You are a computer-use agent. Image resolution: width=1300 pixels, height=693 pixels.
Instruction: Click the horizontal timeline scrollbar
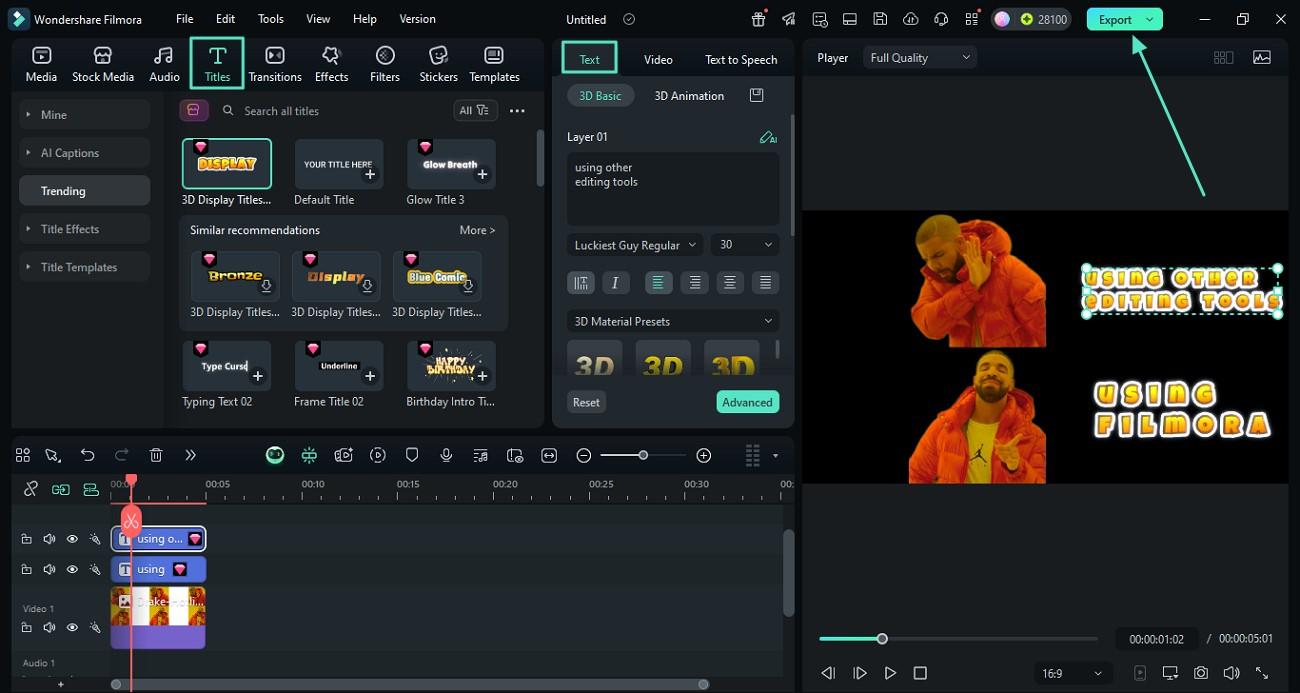point(409,684)
